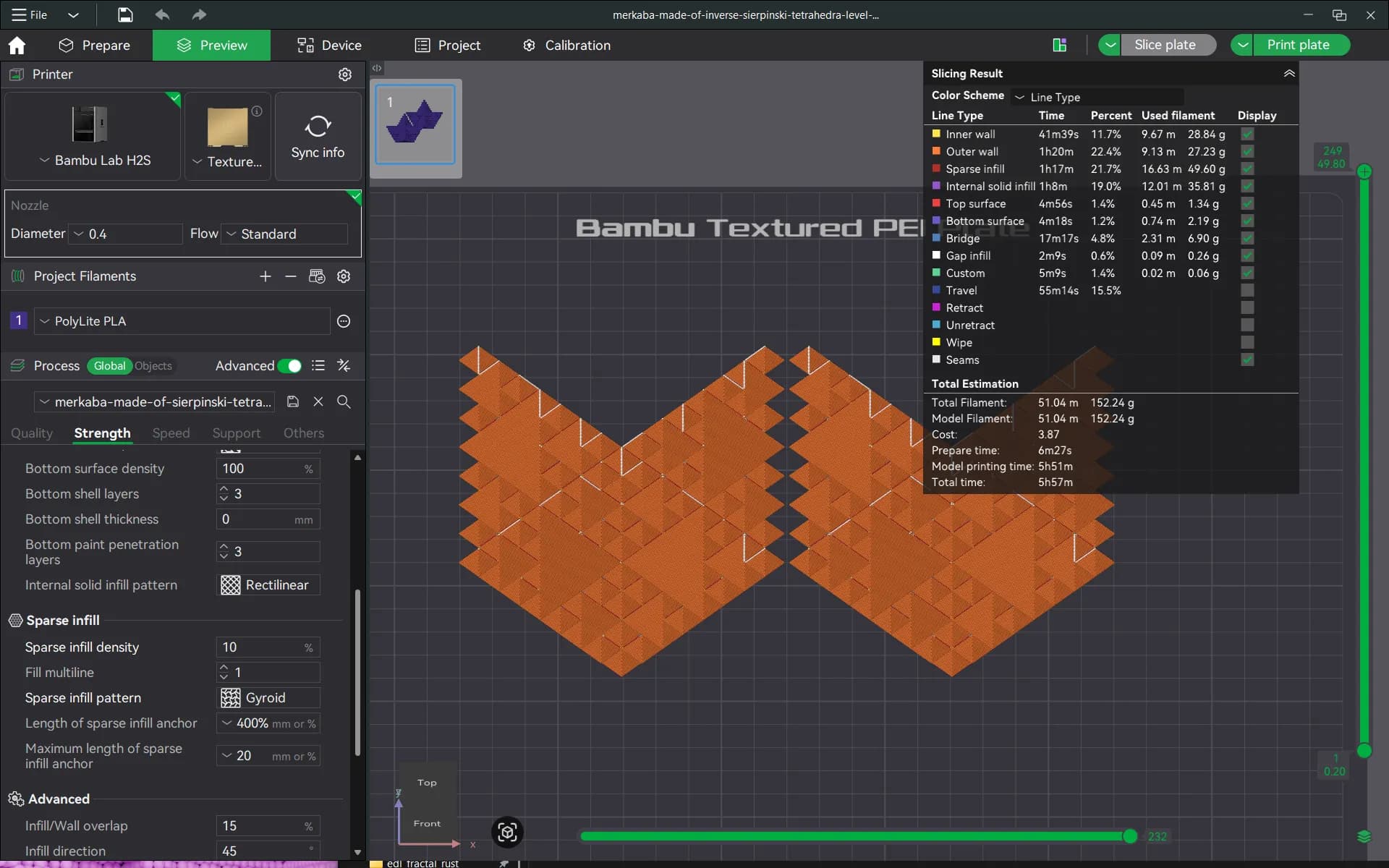Open Internal solid infill pattern dropdown

pos(268,585)
